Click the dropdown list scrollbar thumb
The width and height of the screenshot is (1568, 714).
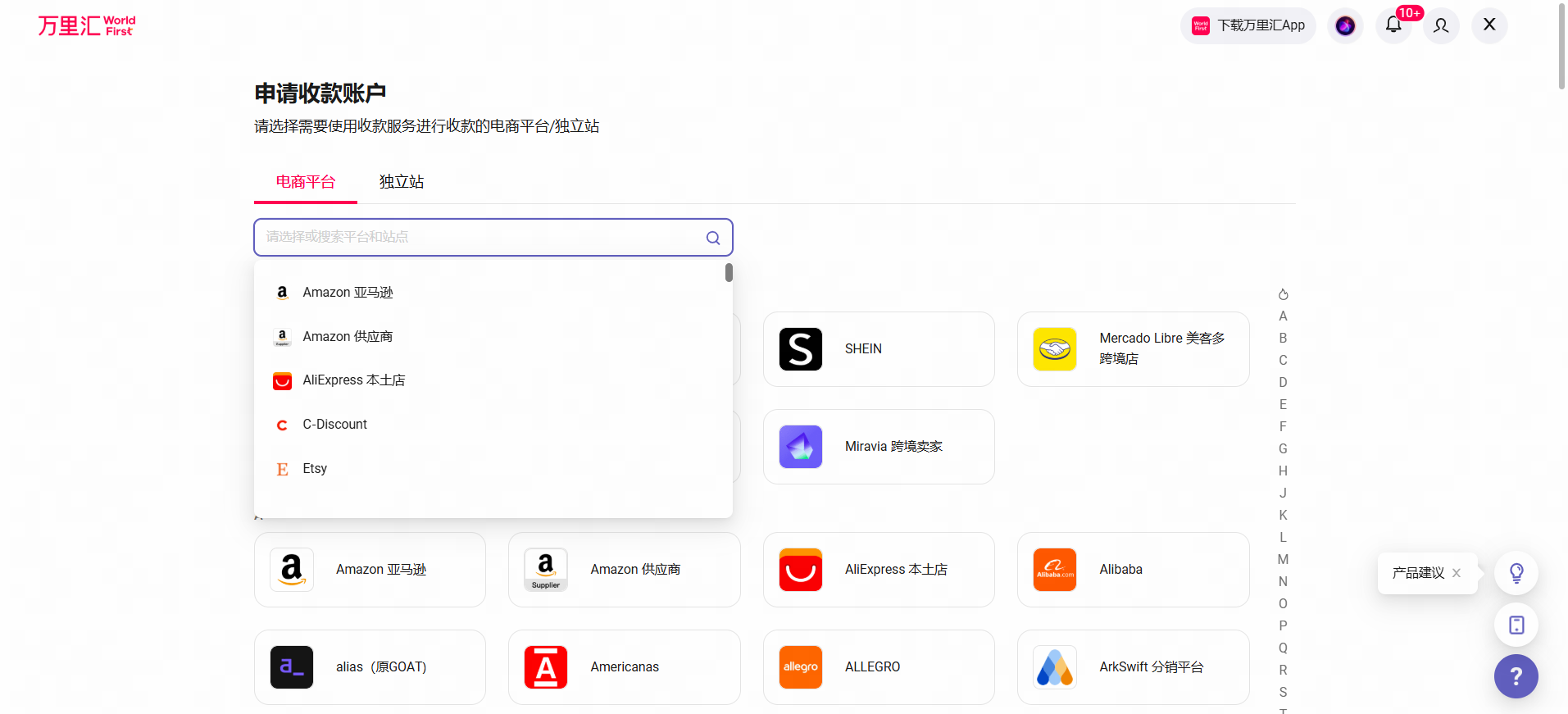click(729, 272)
